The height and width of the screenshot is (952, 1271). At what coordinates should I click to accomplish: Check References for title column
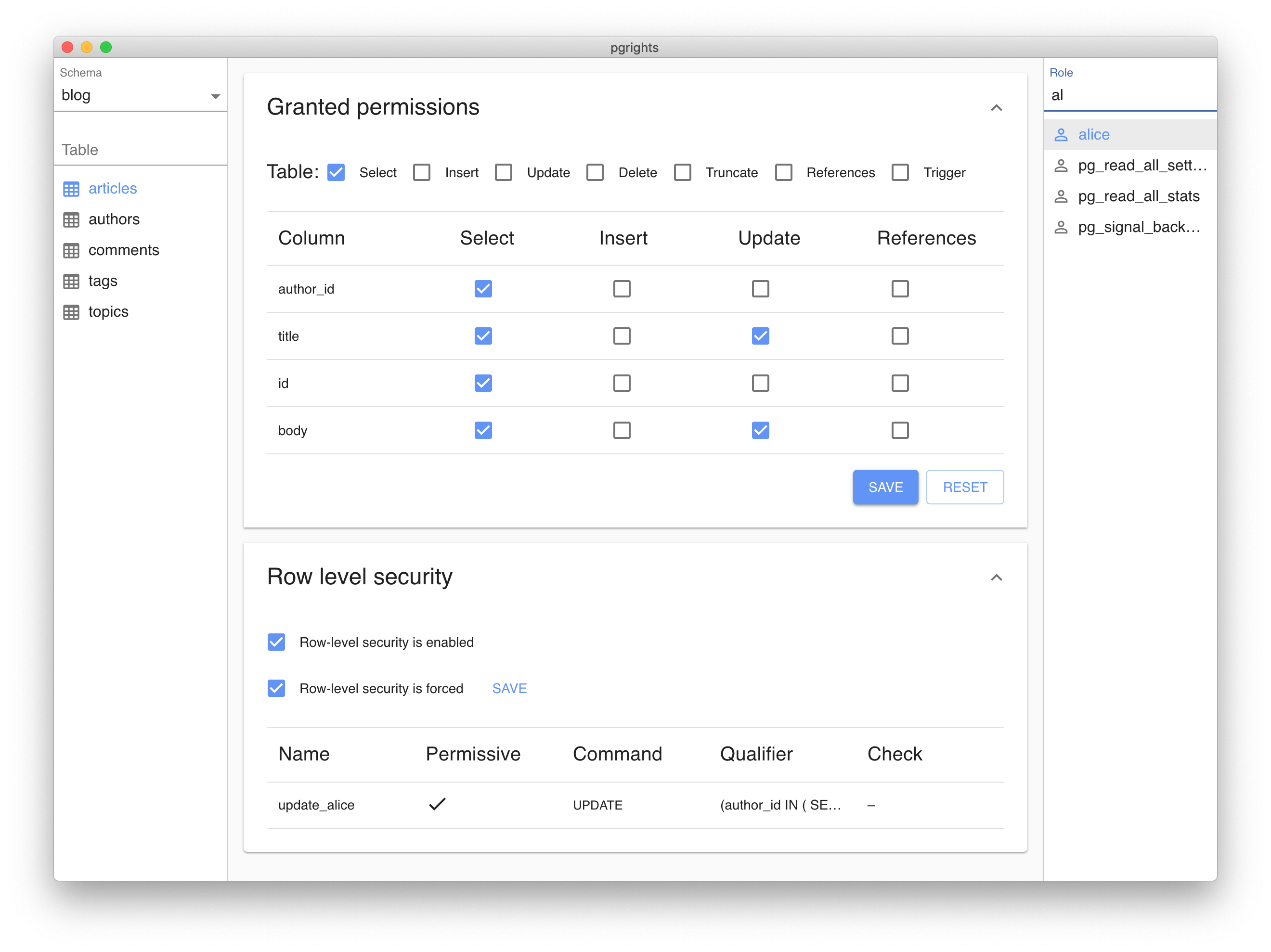pos(900,335)
